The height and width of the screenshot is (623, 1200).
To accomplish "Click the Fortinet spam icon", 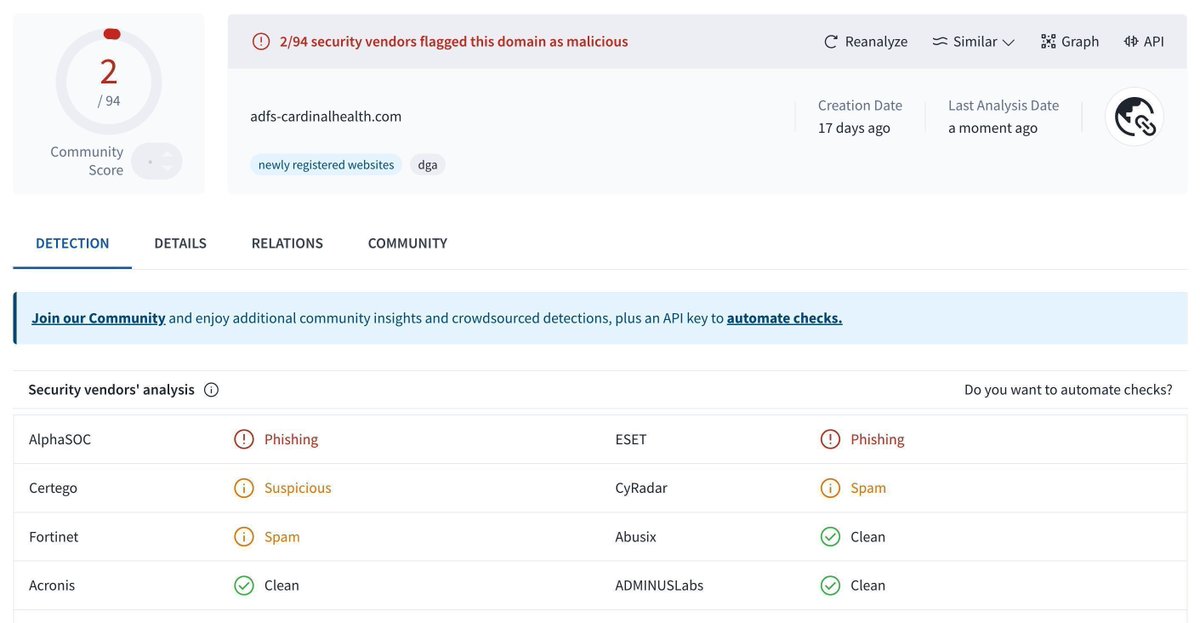I will [x=244, y=537].
